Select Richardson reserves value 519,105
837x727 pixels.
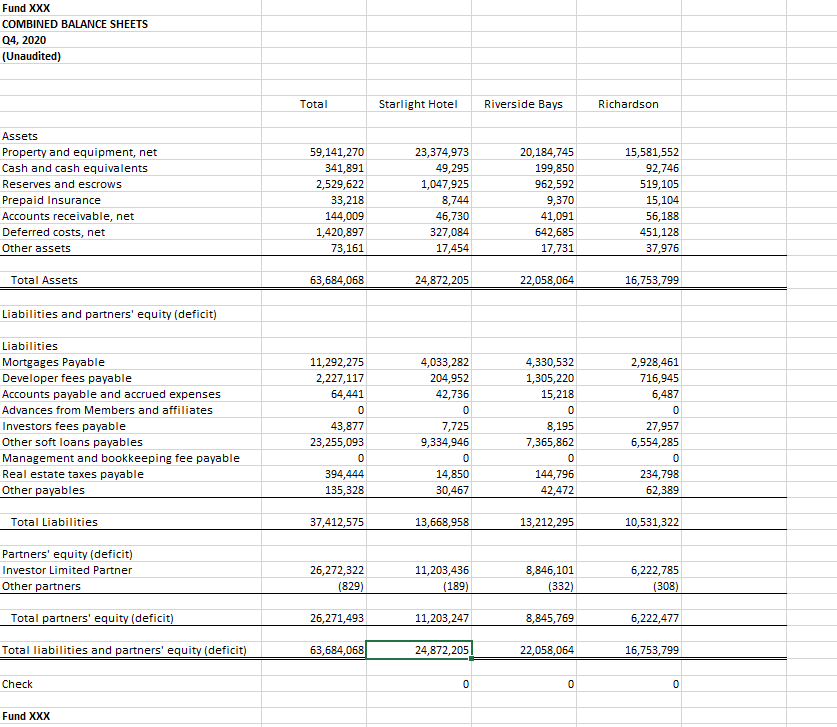tap(660, 184)
